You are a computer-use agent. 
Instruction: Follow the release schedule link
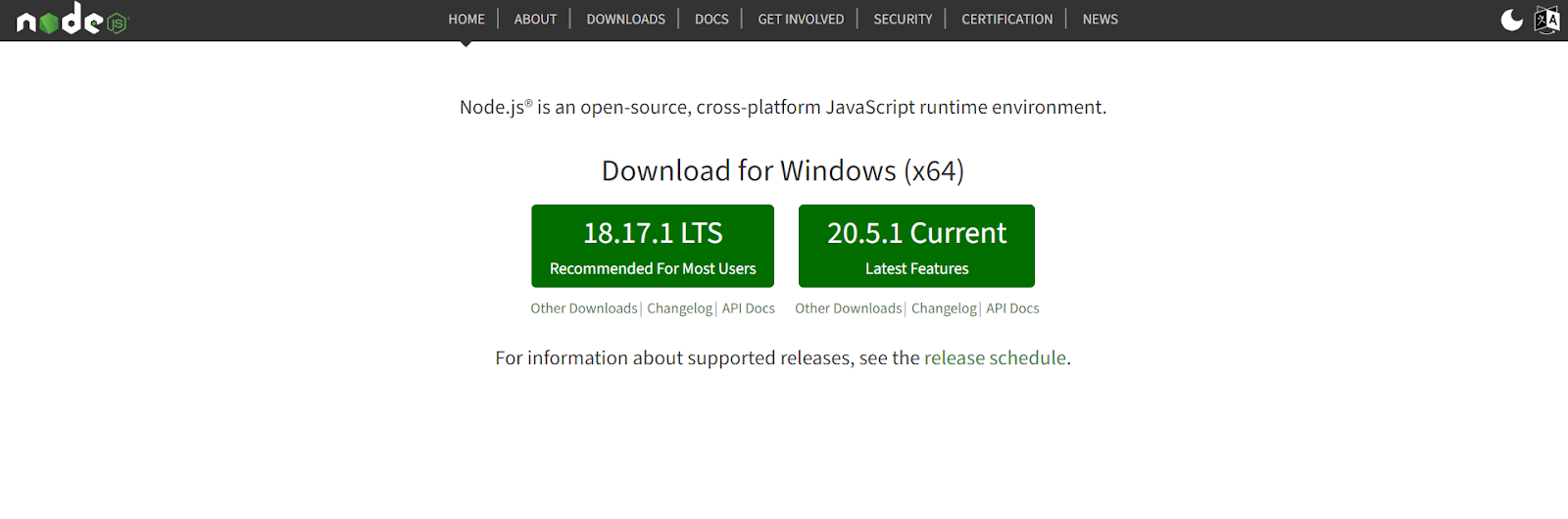(x=995, y=358)
